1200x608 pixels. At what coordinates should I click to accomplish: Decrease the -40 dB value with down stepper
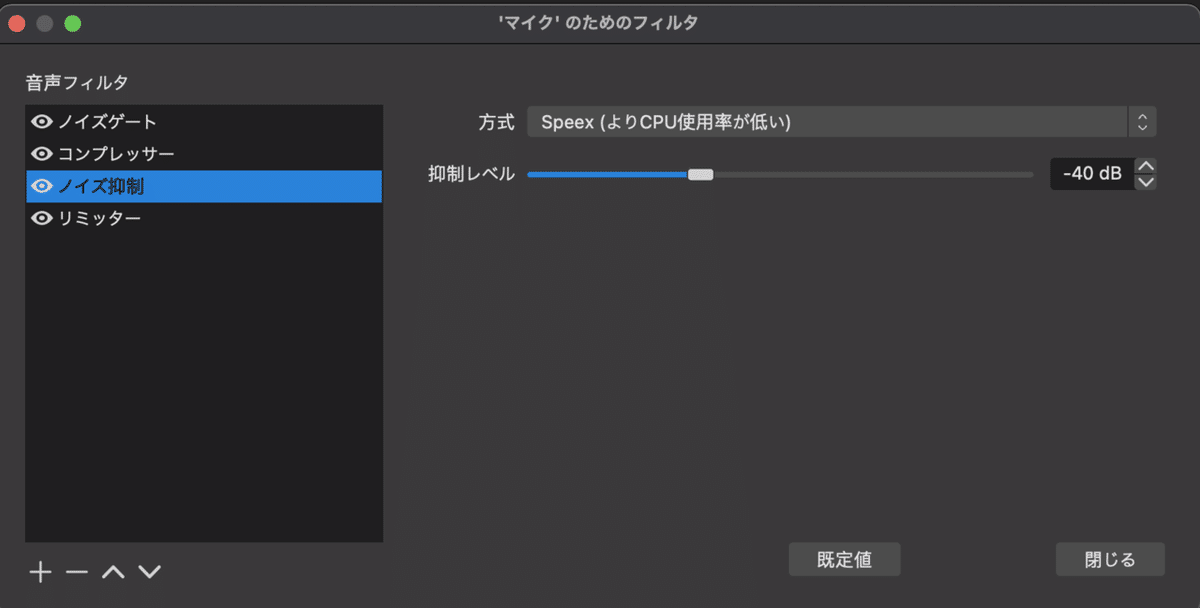tap(1146, 181)
